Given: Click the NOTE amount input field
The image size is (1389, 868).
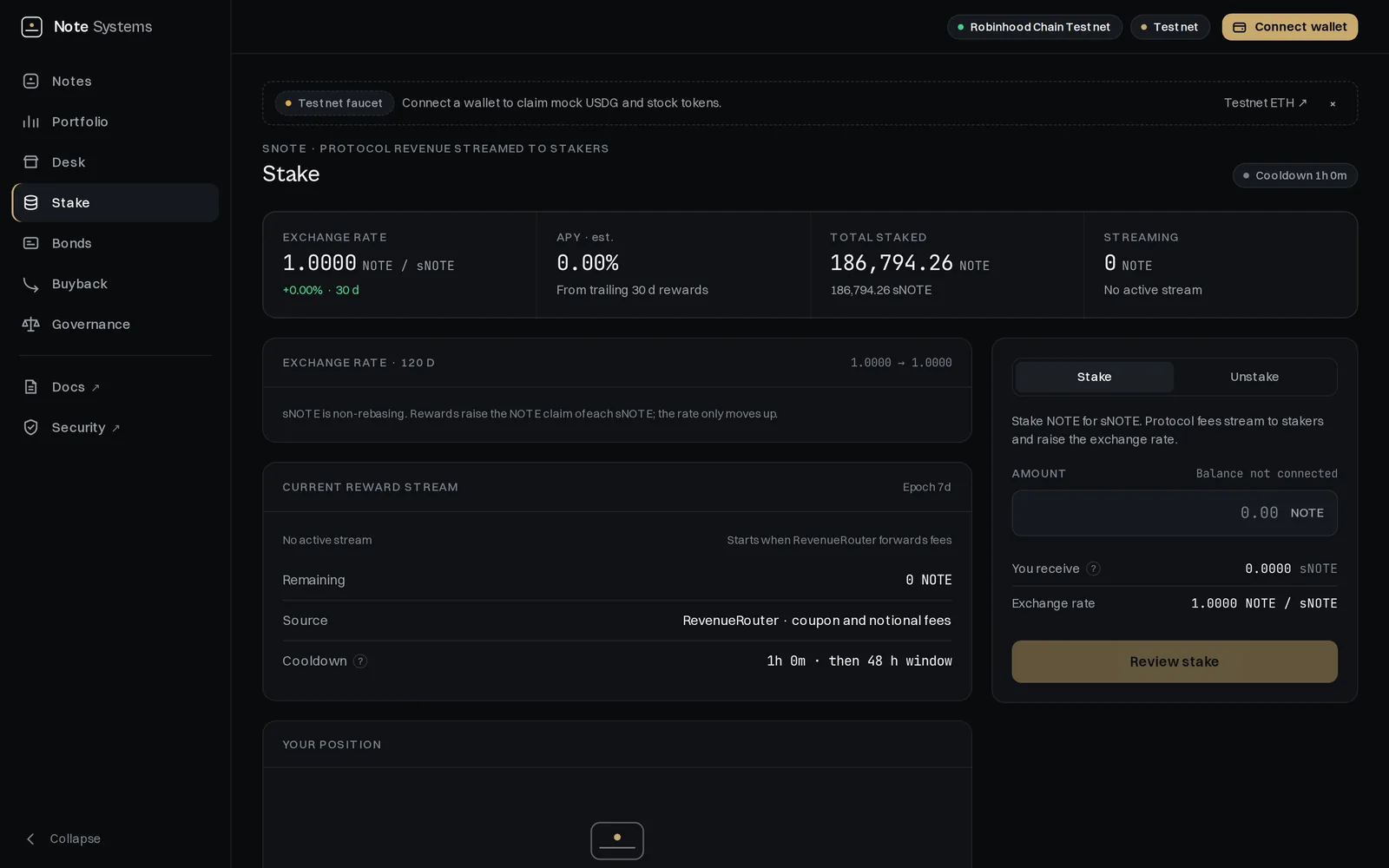Looking at the screenshot, I should pyautogui.click(x=1175, y=513).
